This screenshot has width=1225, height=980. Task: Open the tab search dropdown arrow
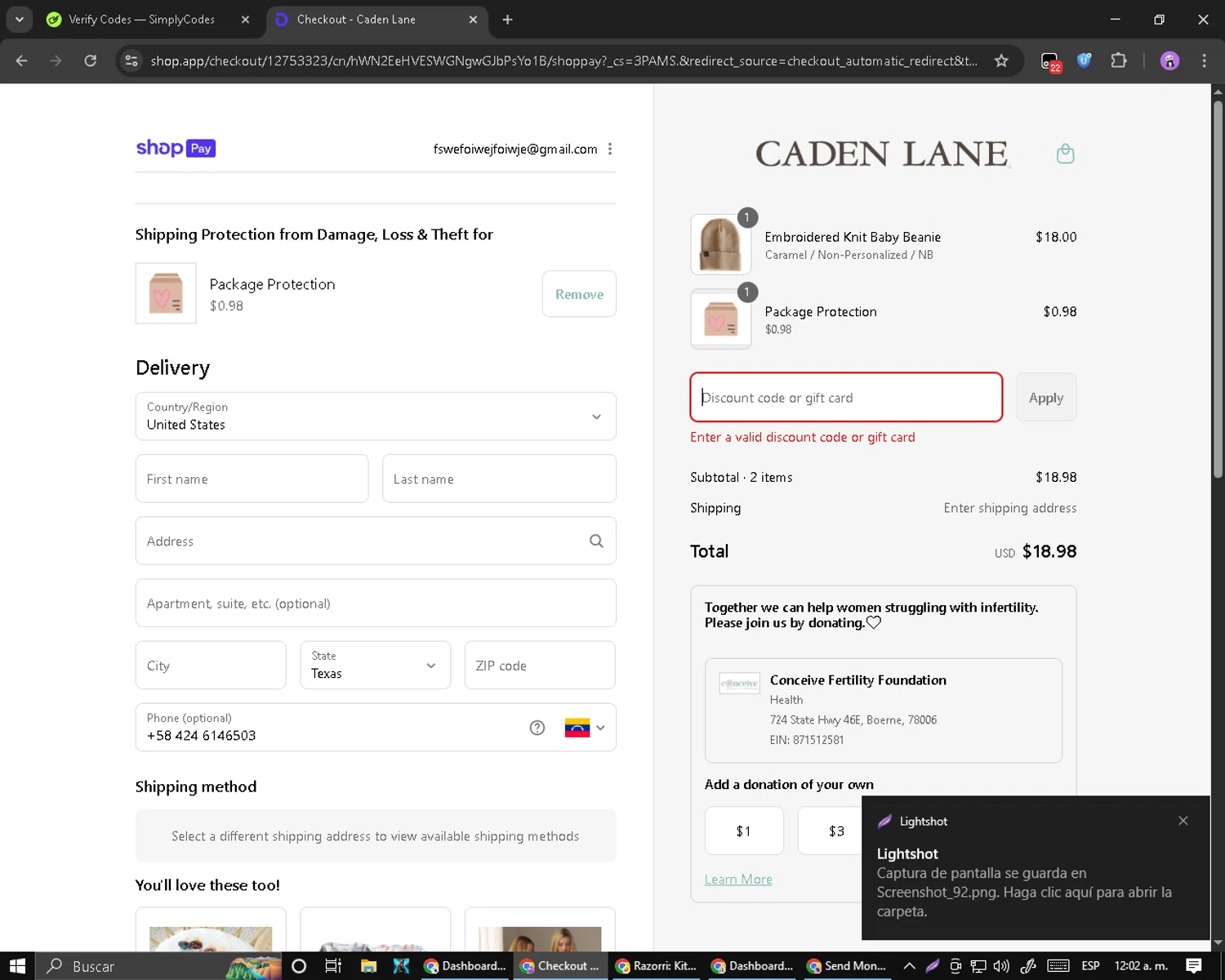[x=19, y=19]
